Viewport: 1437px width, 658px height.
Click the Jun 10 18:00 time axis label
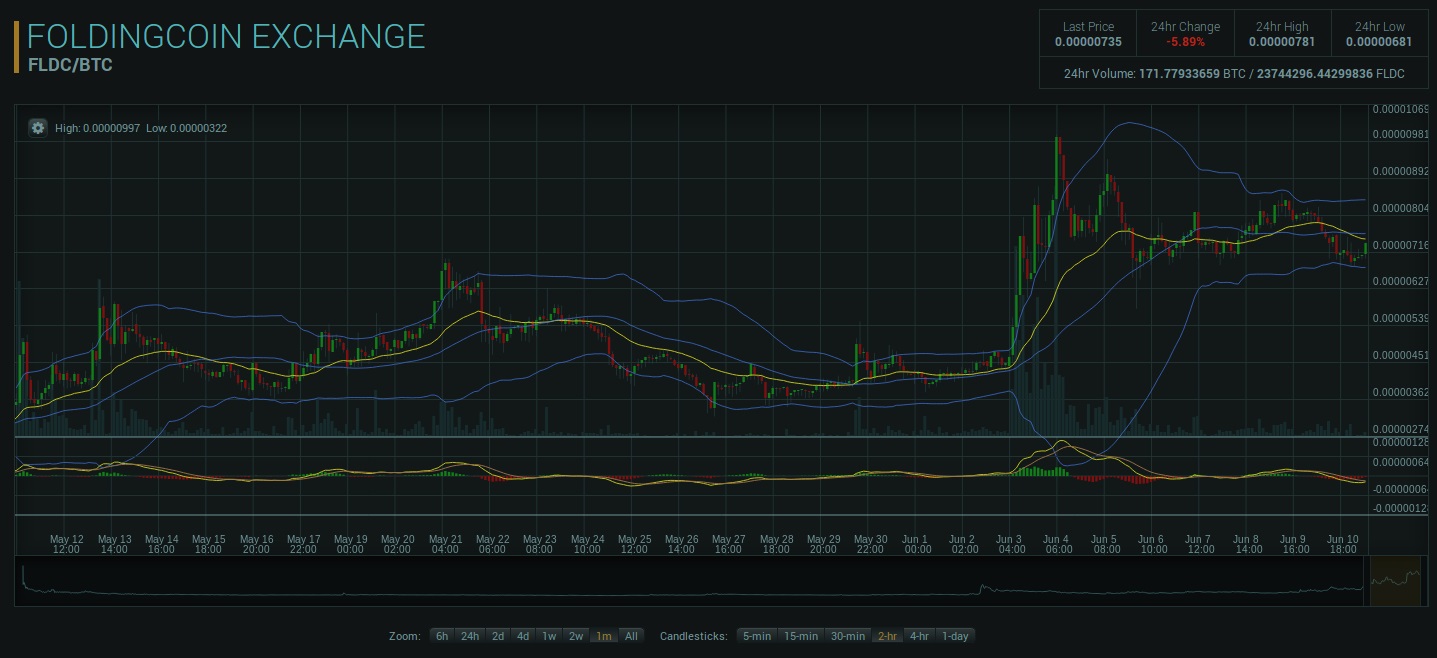(x=1342, y=544)
